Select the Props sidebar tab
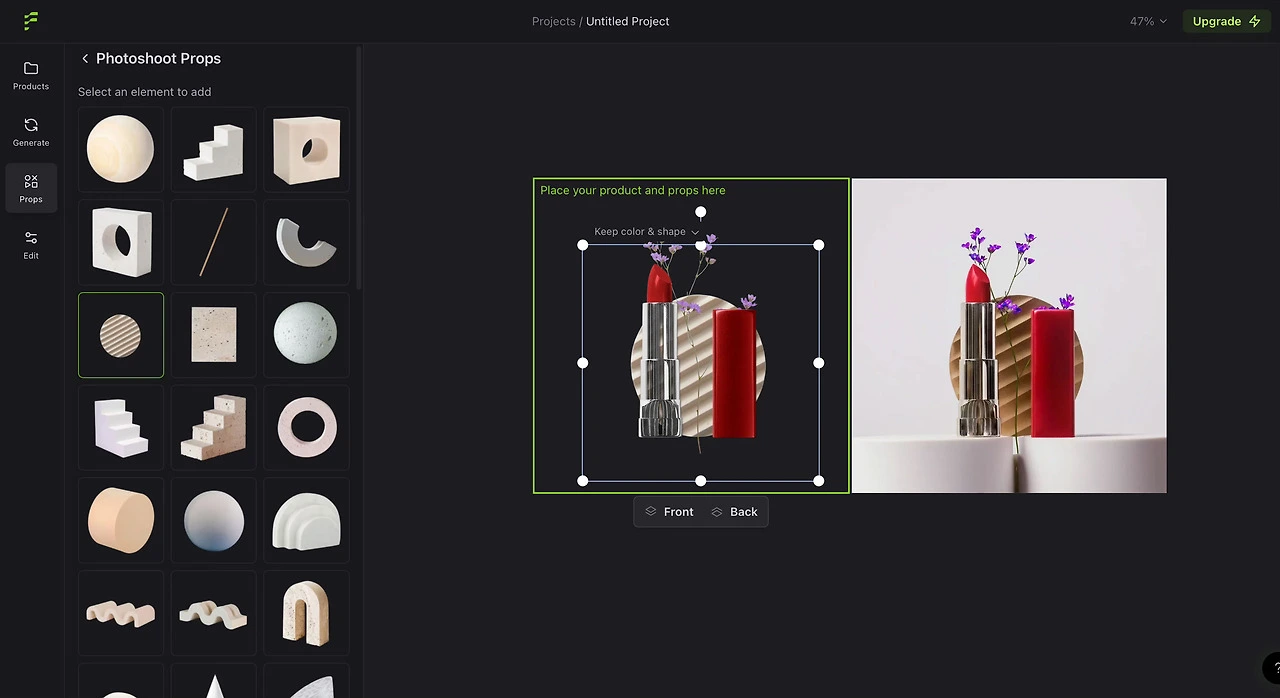The width and height of the screenshot is (1280, 698). [x=31, y=188]
